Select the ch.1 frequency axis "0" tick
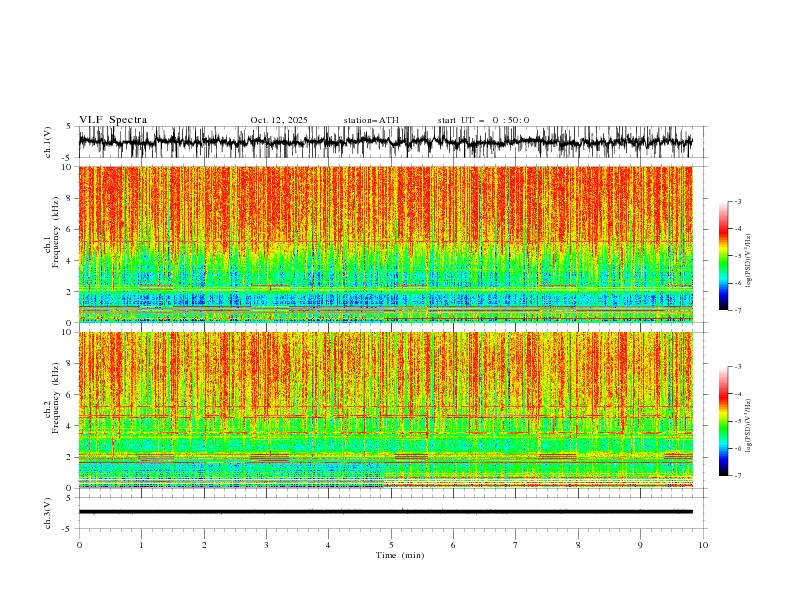This screenshot has height=612, width=792. [71, 323]
